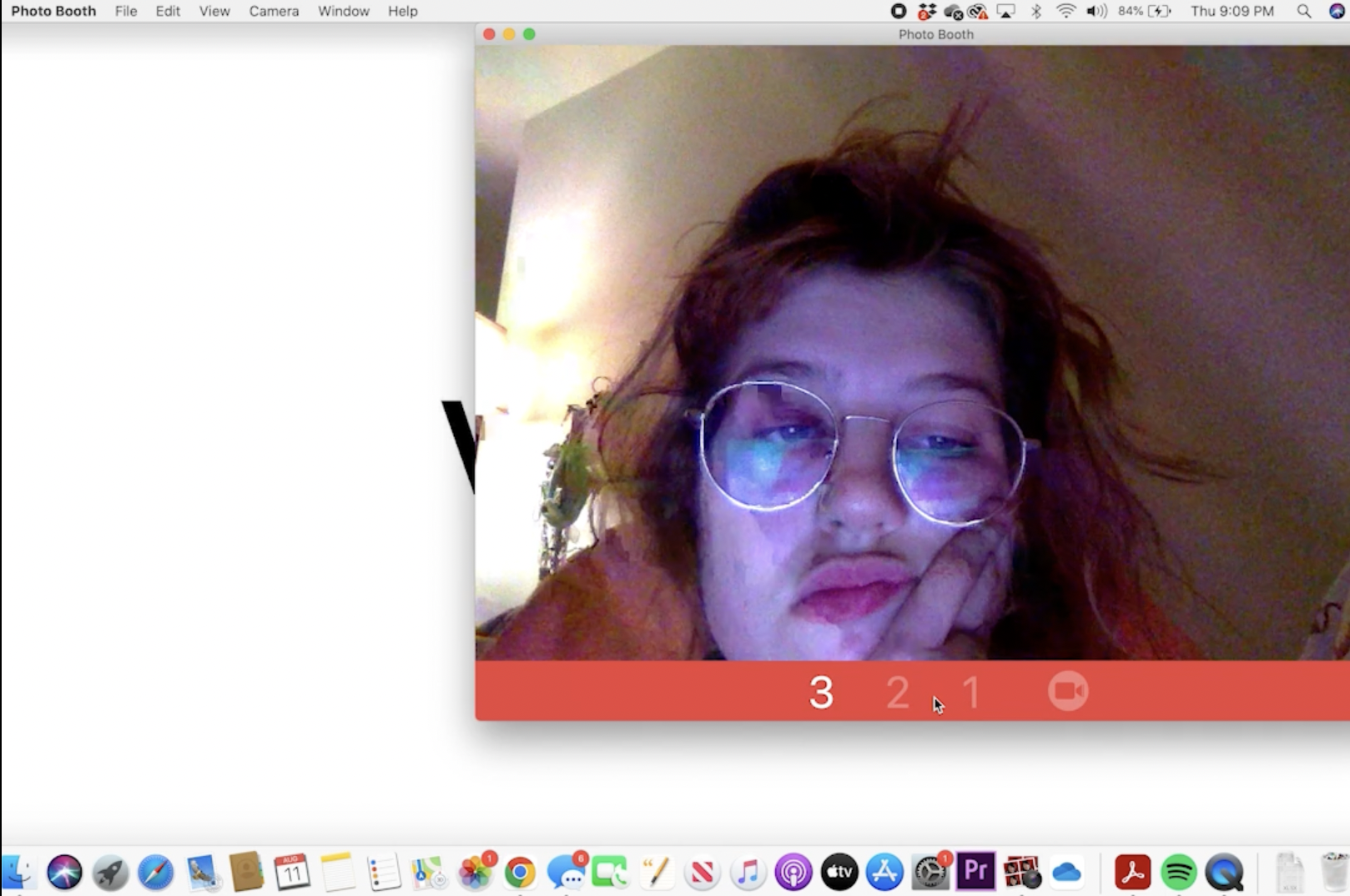Image resolution: width=1350 pixels, height=896 pixels.
Task: Open the Photo Booth application menu
Action: 53,11
